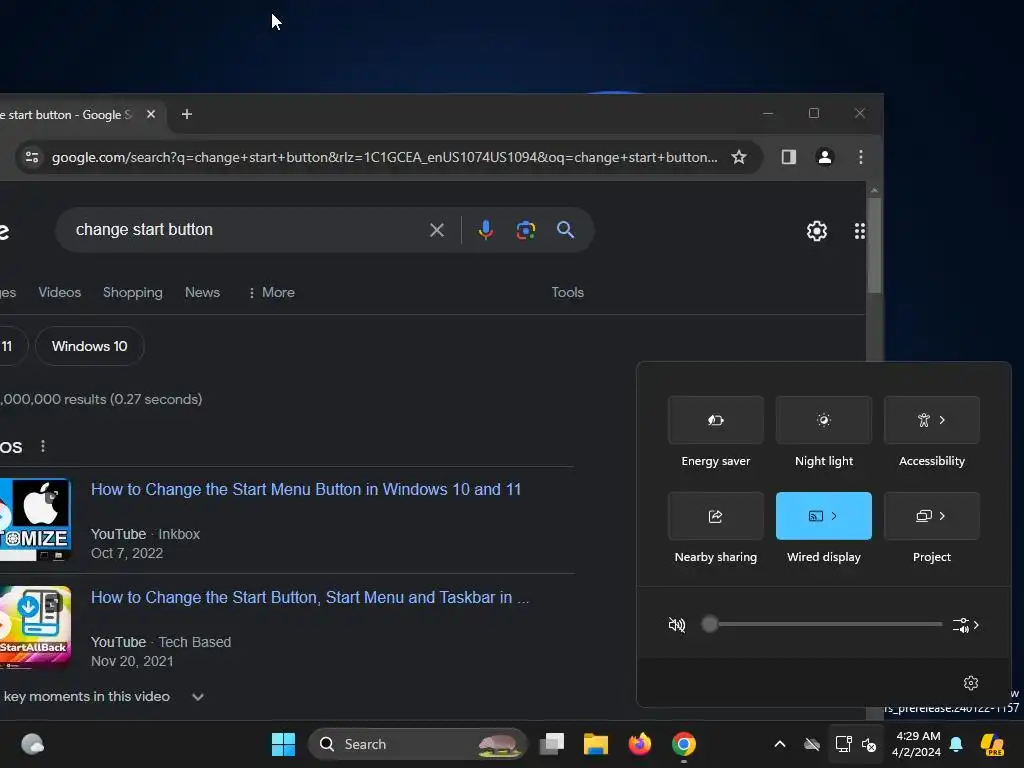Open the sound output selector beside the slider
This screenshot has height=768, width=1024.
click(x=966, y=625)
